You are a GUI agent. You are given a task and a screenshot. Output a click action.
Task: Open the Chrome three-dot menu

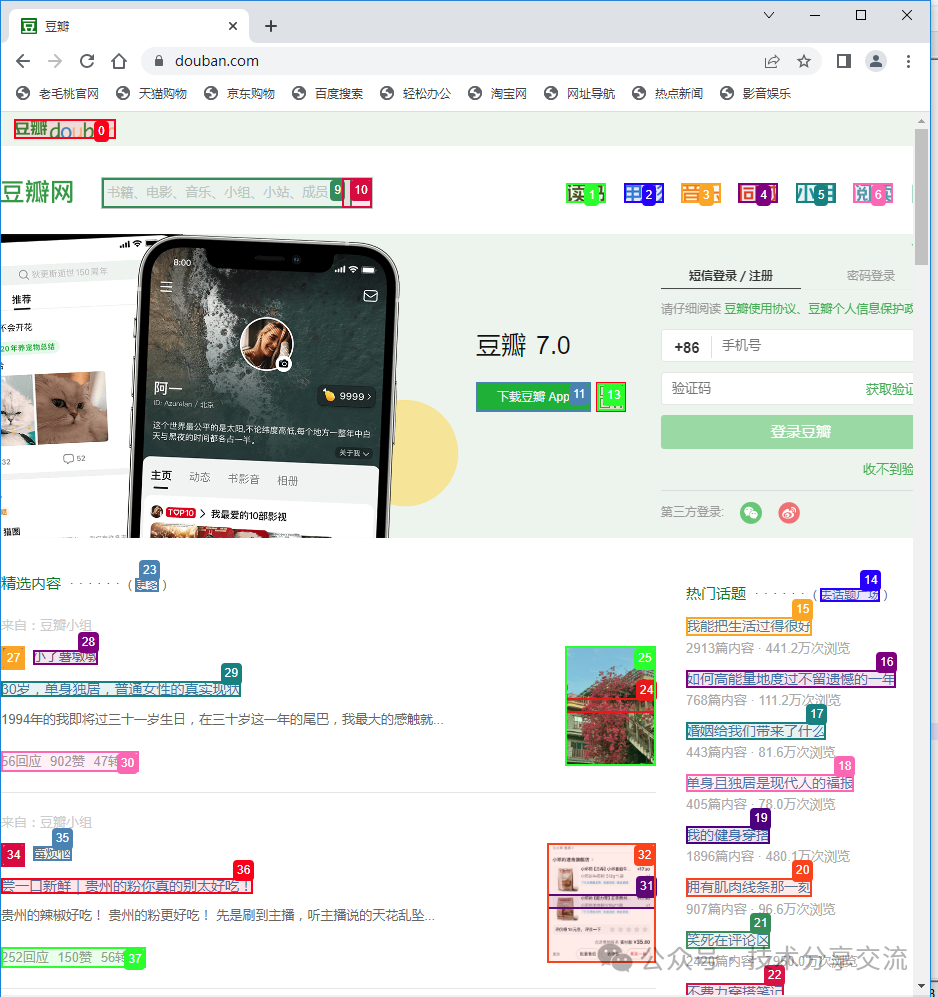(x=908, y=61)
